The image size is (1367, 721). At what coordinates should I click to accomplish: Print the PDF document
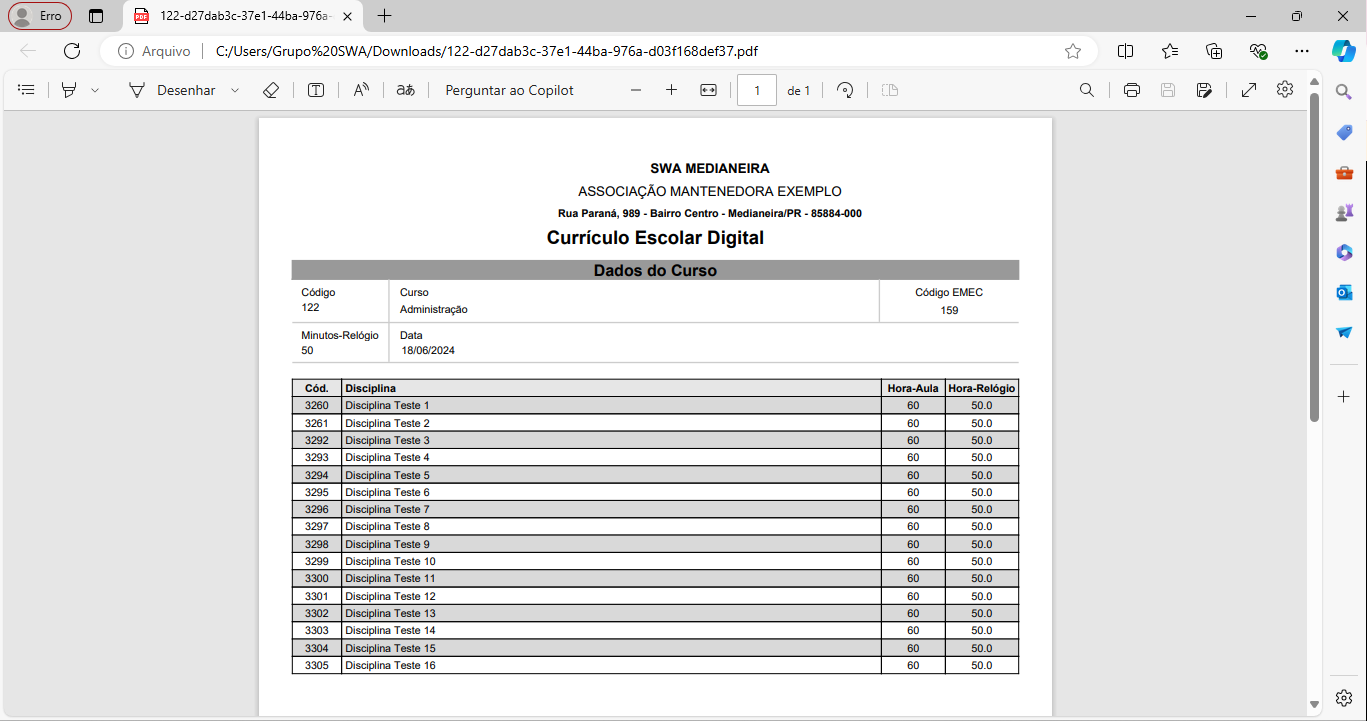(1132, 90)
